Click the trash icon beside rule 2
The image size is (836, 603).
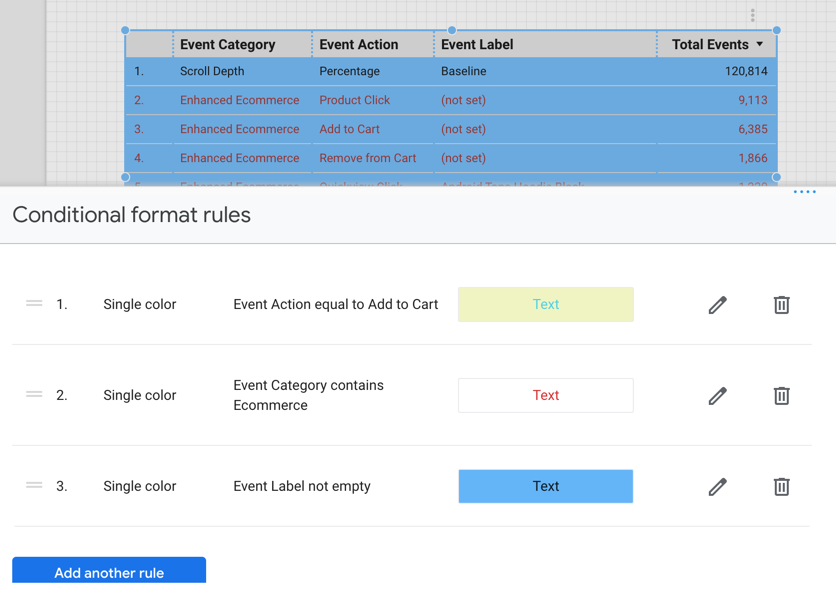(x=781, y=395)
